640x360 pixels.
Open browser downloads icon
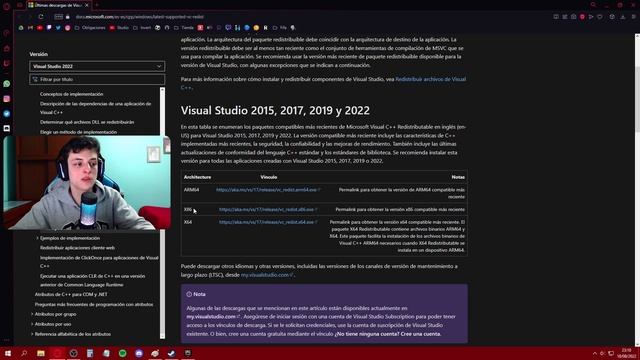click(x=623, y=17)
